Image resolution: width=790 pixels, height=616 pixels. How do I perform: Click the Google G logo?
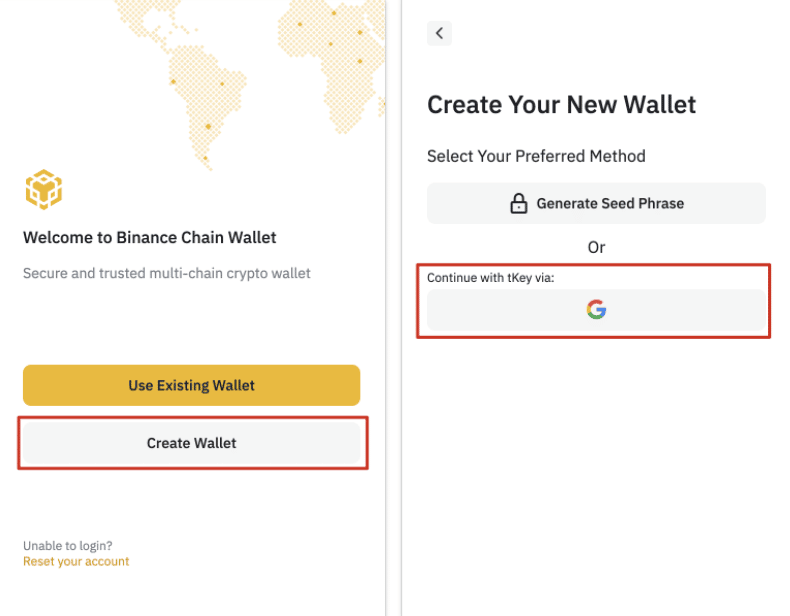click(x=596, y=310)
